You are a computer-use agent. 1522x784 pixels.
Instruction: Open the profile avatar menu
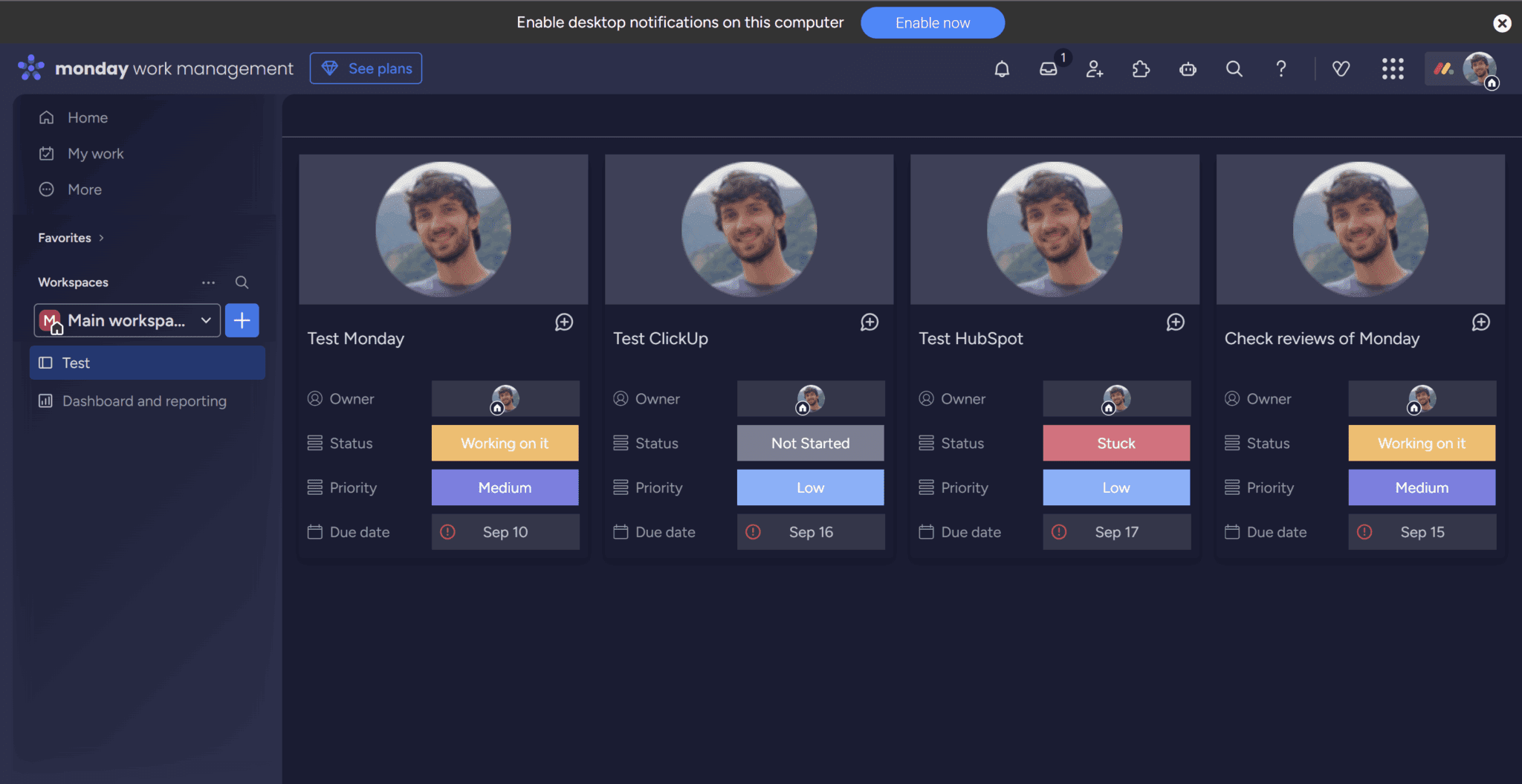pyautogui.click(x=1480, y=69)
